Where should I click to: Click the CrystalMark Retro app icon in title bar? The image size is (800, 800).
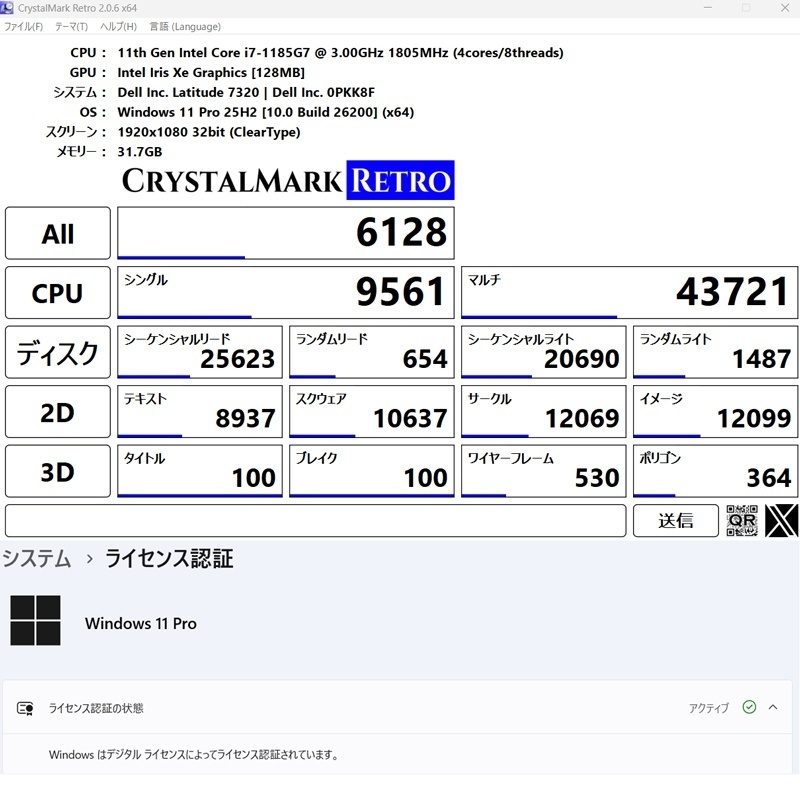click(x=7, y=8)
